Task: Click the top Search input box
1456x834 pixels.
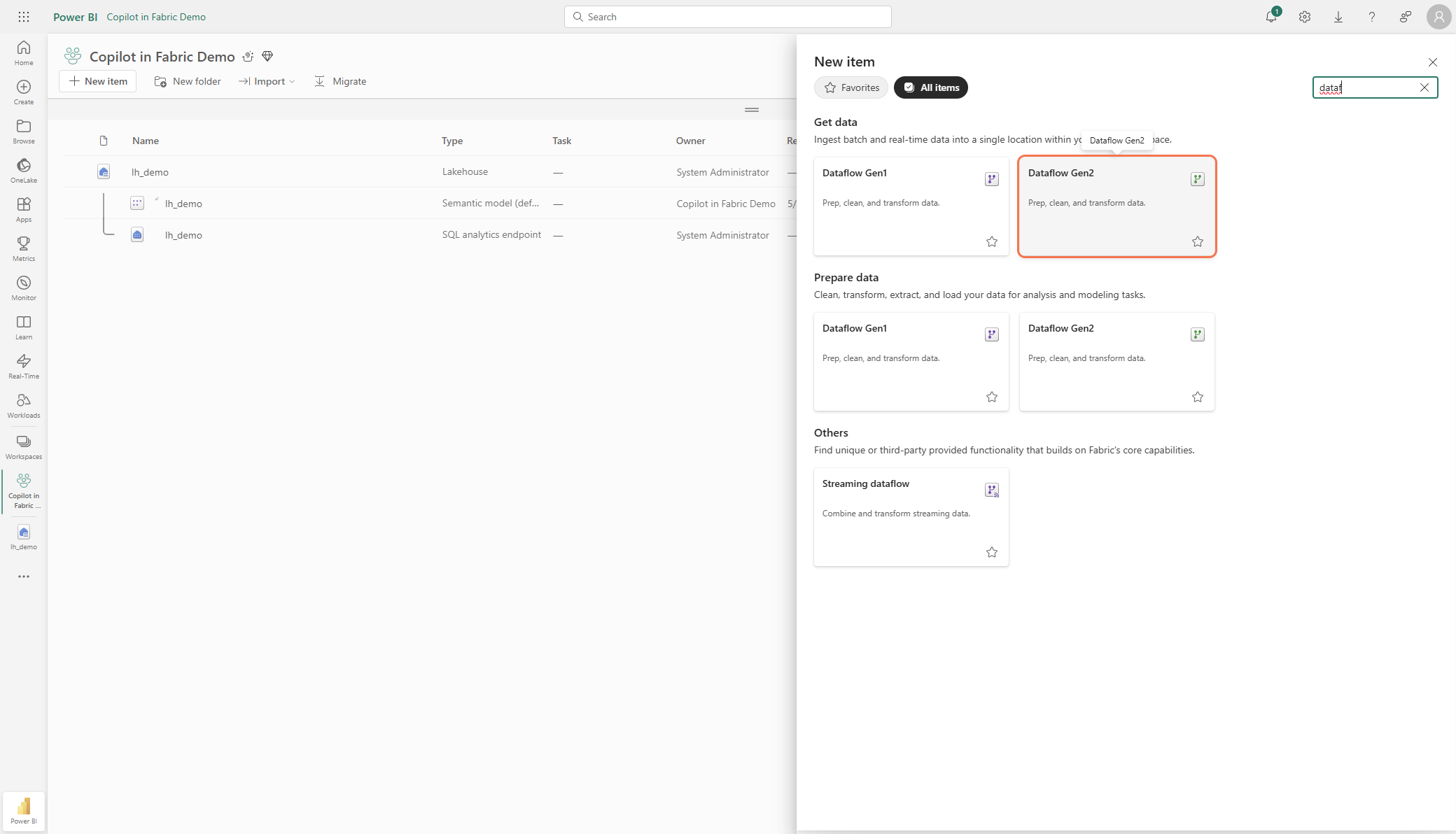Action: click(x=728, y=17)
